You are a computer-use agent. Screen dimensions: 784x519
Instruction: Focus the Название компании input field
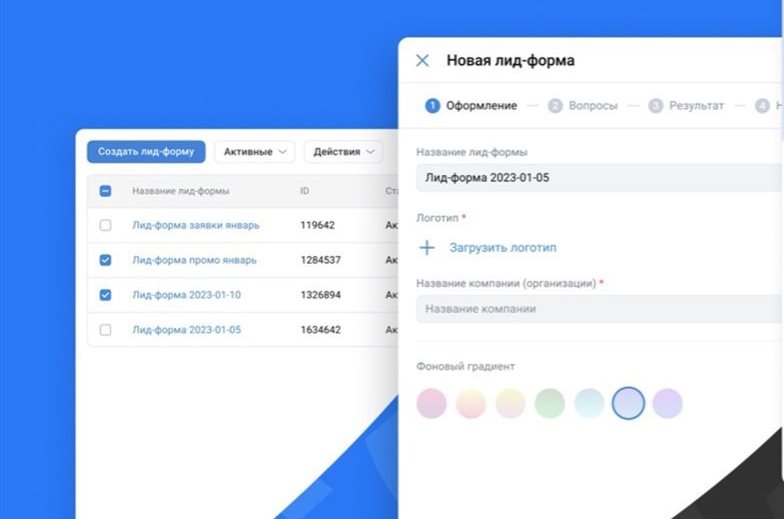coord(598,309)
